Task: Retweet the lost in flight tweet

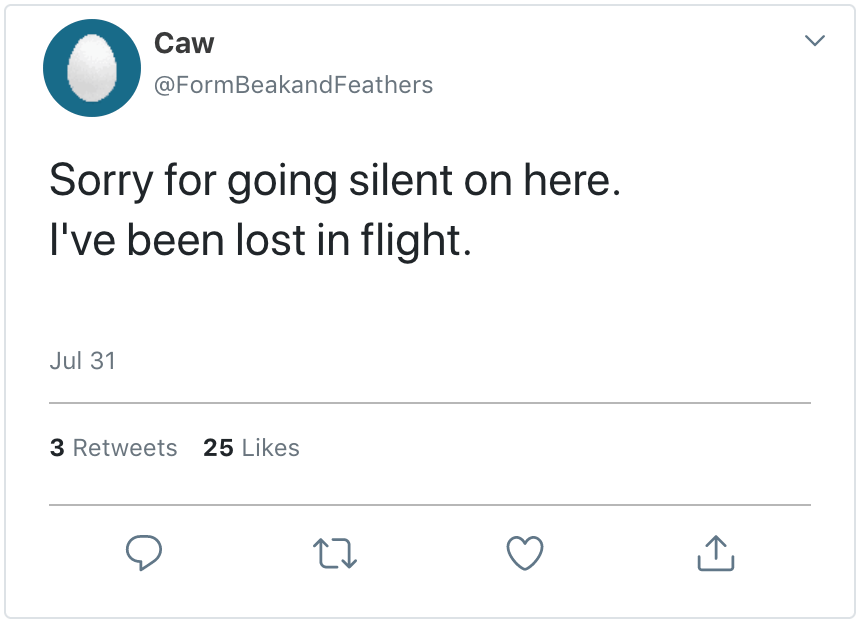Action: tap(334, 552)
